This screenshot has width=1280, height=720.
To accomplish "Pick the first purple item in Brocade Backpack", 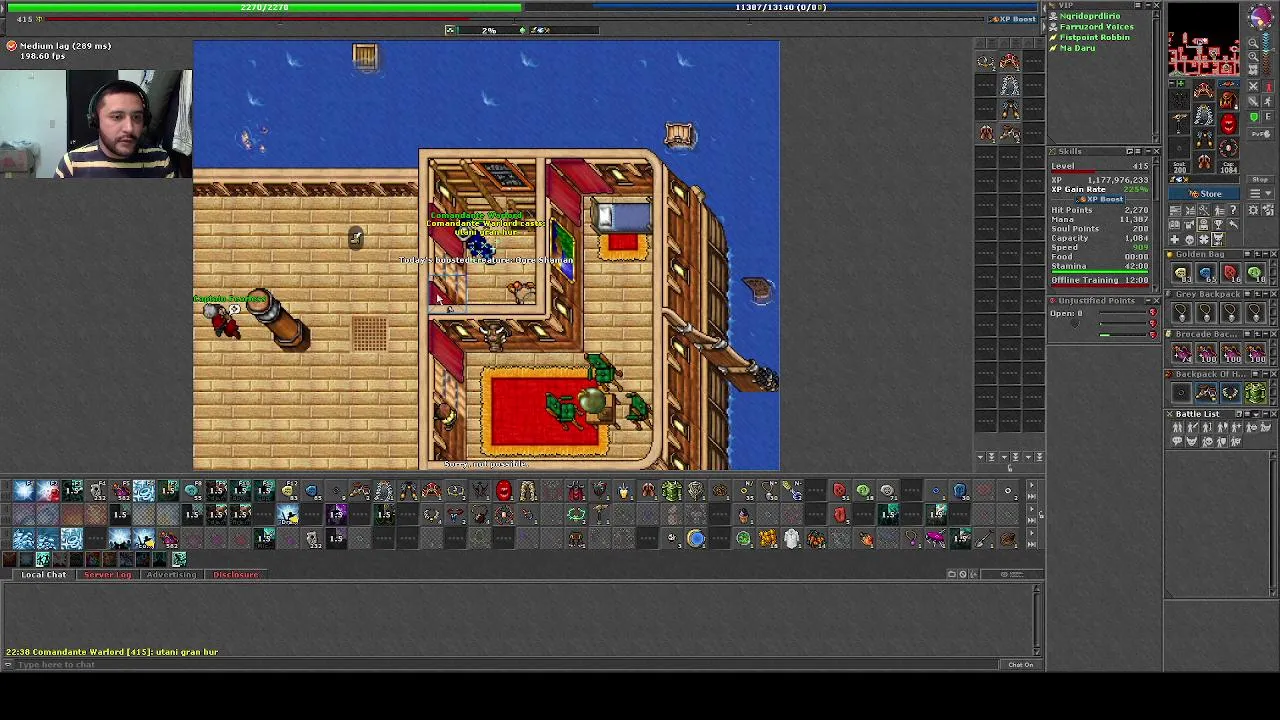I will tap(1181, 354).
